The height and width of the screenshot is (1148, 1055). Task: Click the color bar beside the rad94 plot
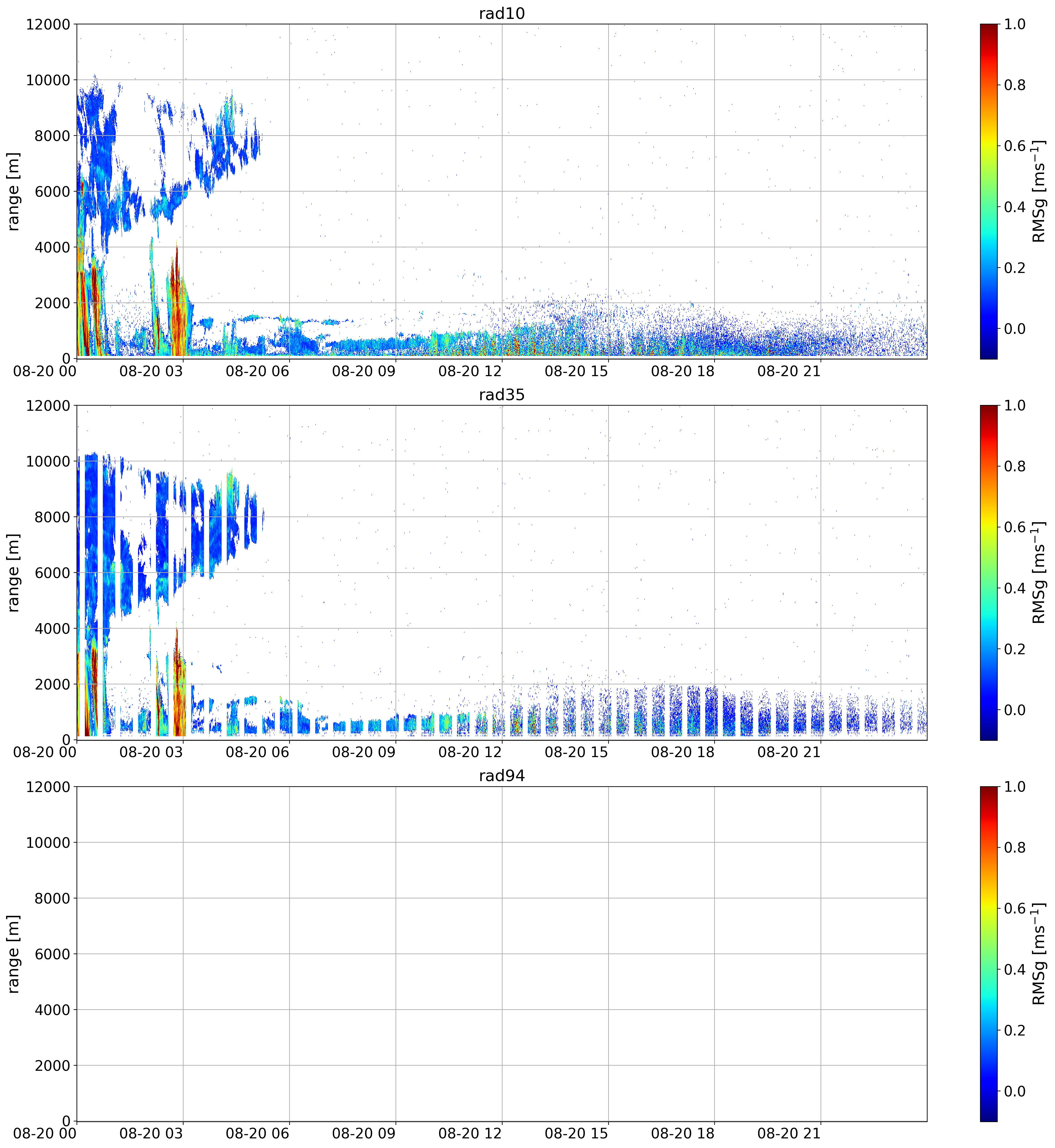click(988, 953)
